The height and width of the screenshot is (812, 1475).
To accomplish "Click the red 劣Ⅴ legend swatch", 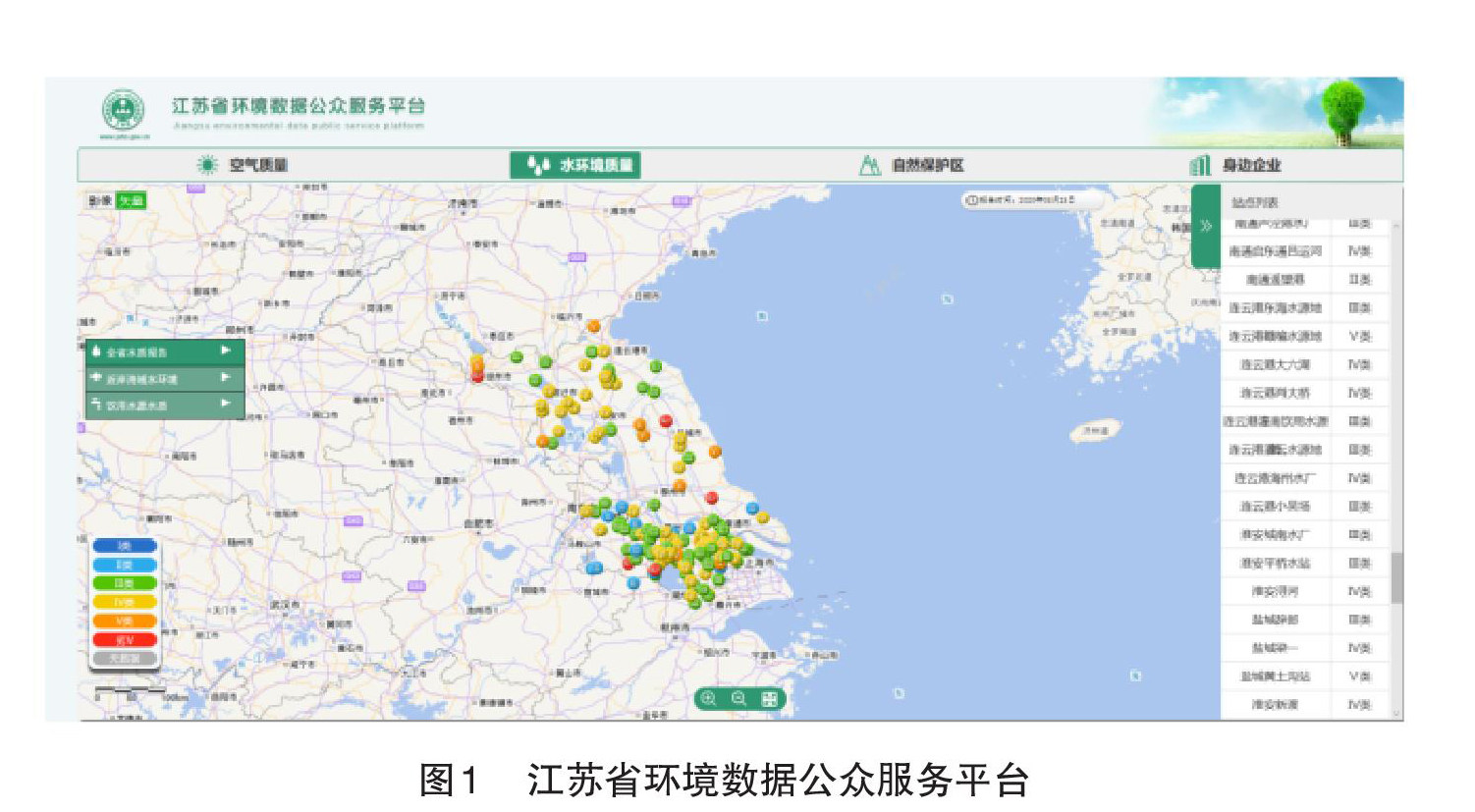I will coord(125,639).
